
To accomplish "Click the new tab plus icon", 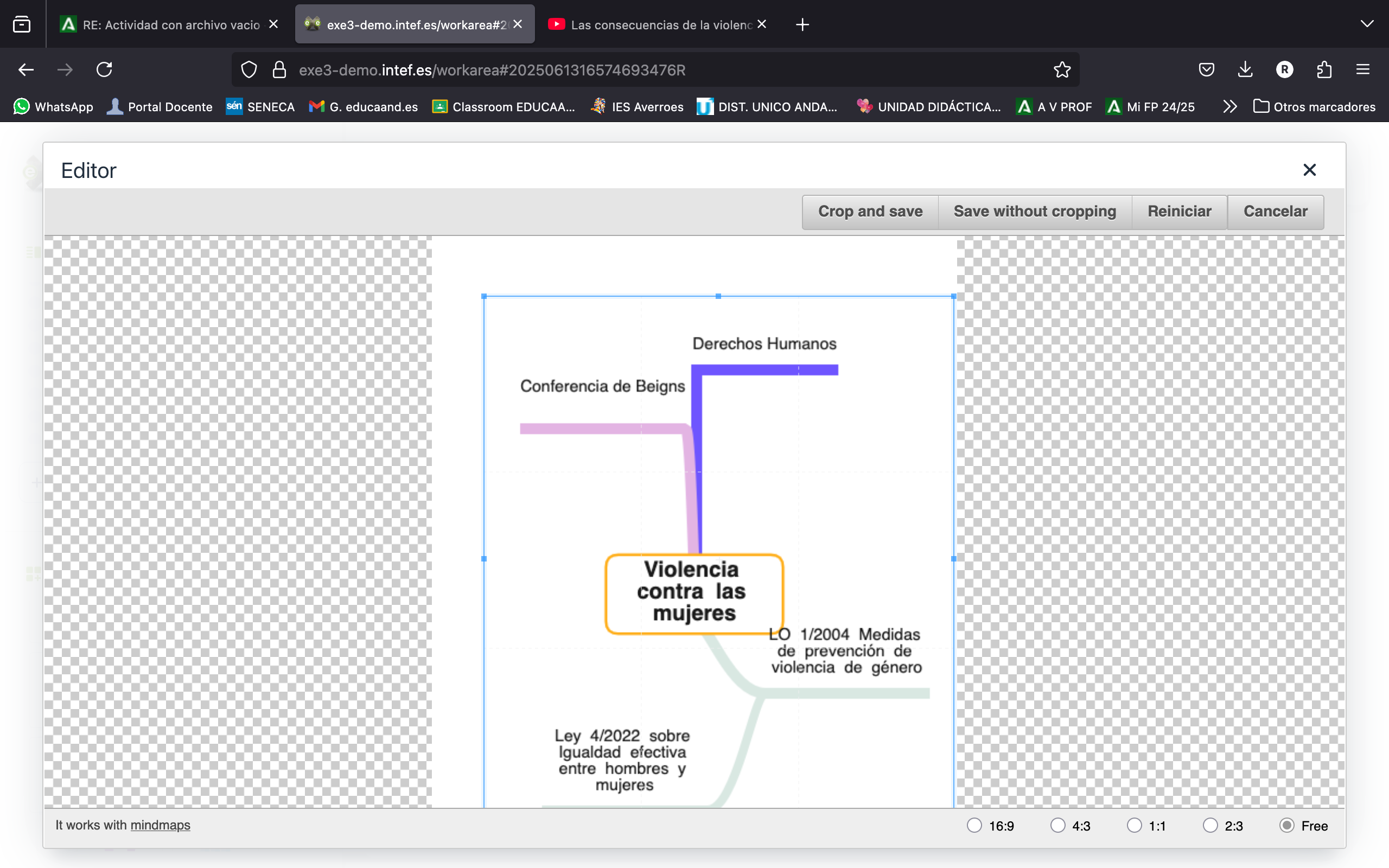I will coord(802,25).
